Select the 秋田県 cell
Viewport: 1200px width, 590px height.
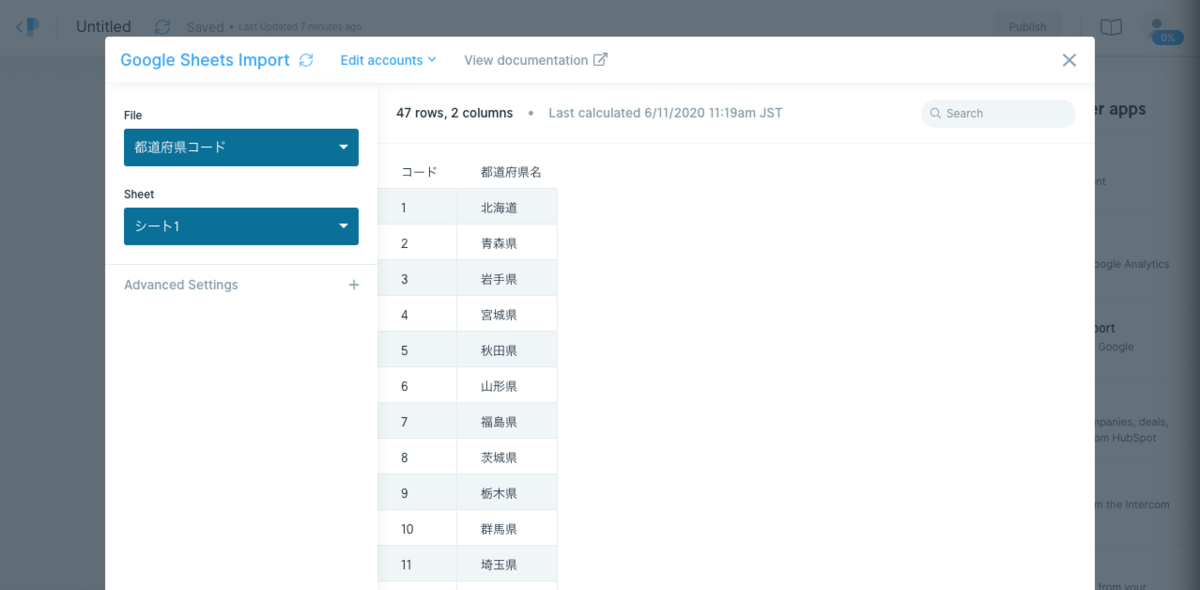(507, 350)
